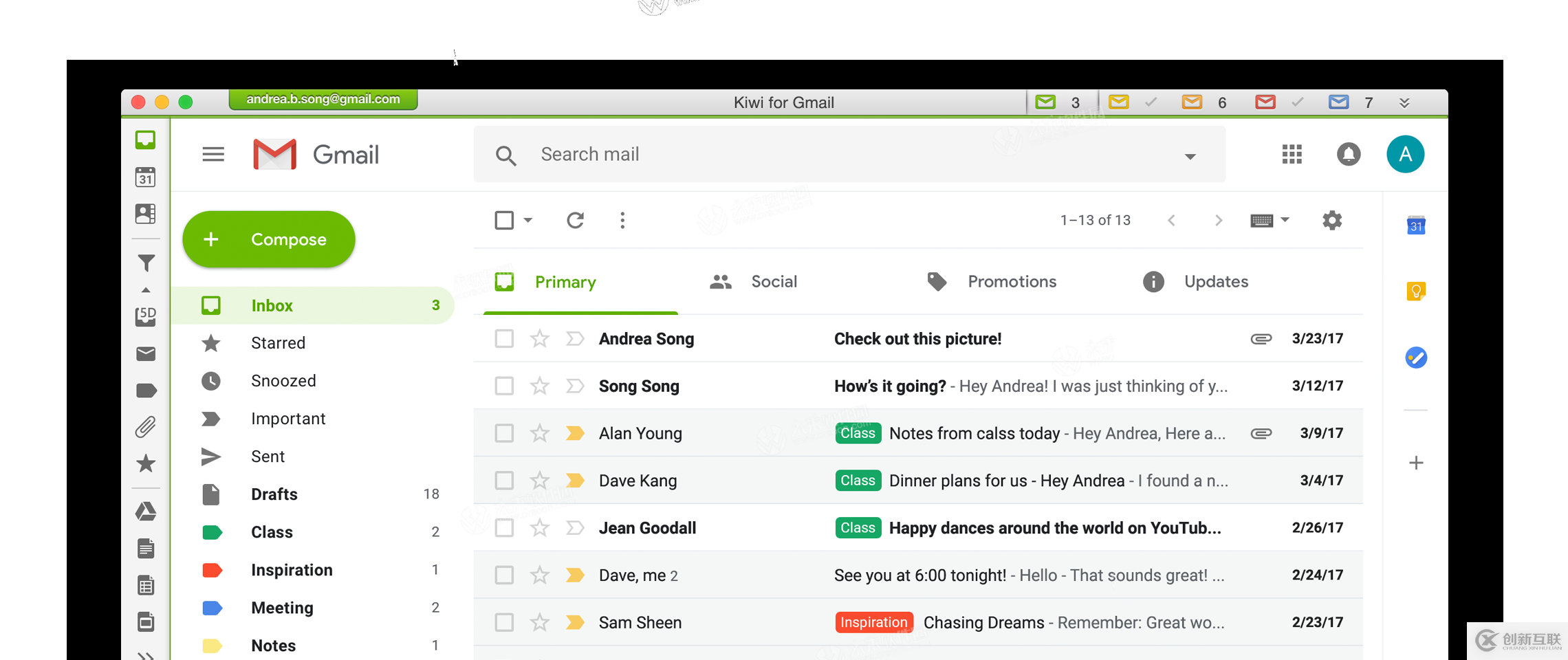Open the More options three-dot menu
Screen dimensions: 1568x660
[622, 220]
